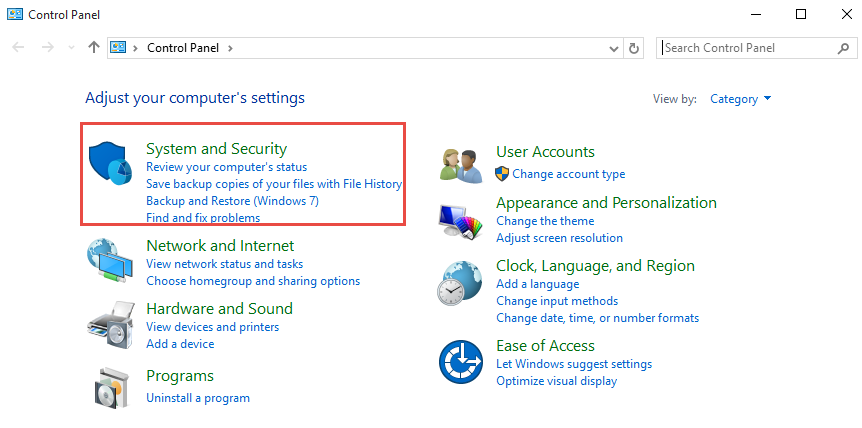Image resolution: width=862 pixels, height=428 pixels.
Task: Go up one level with Up arrow
Action: (x=93, y=48)
